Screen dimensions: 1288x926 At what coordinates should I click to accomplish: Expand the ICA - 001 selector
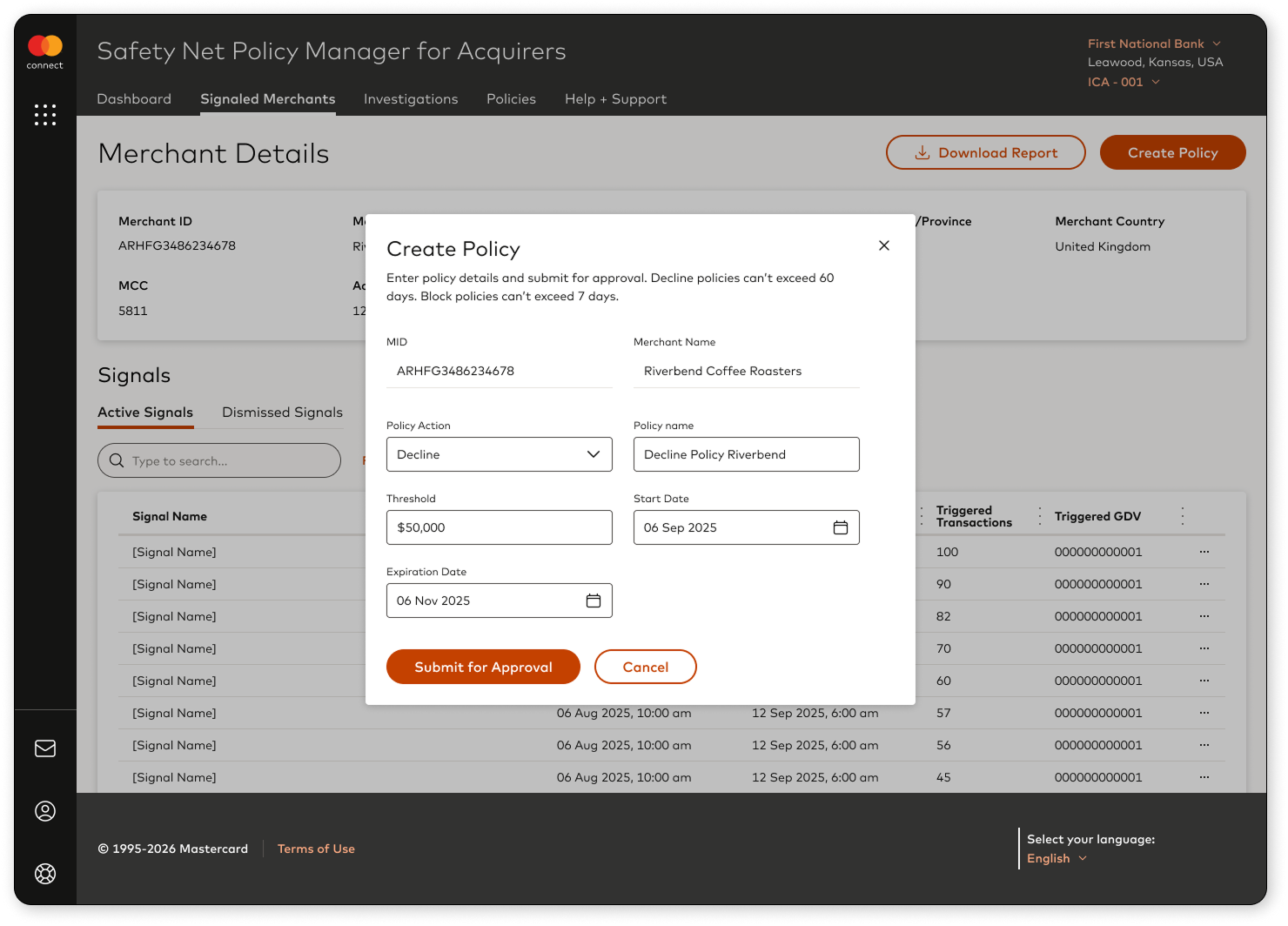(1124, 82)
